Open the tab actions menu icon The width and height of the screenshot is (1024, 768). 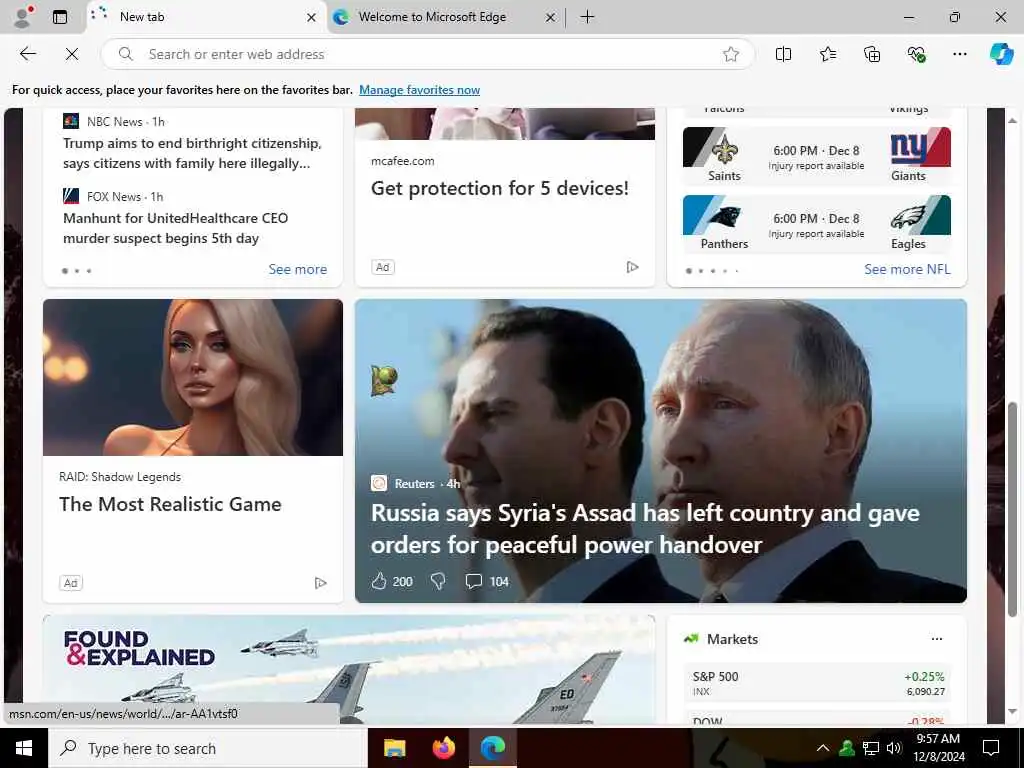click(60, 17)
